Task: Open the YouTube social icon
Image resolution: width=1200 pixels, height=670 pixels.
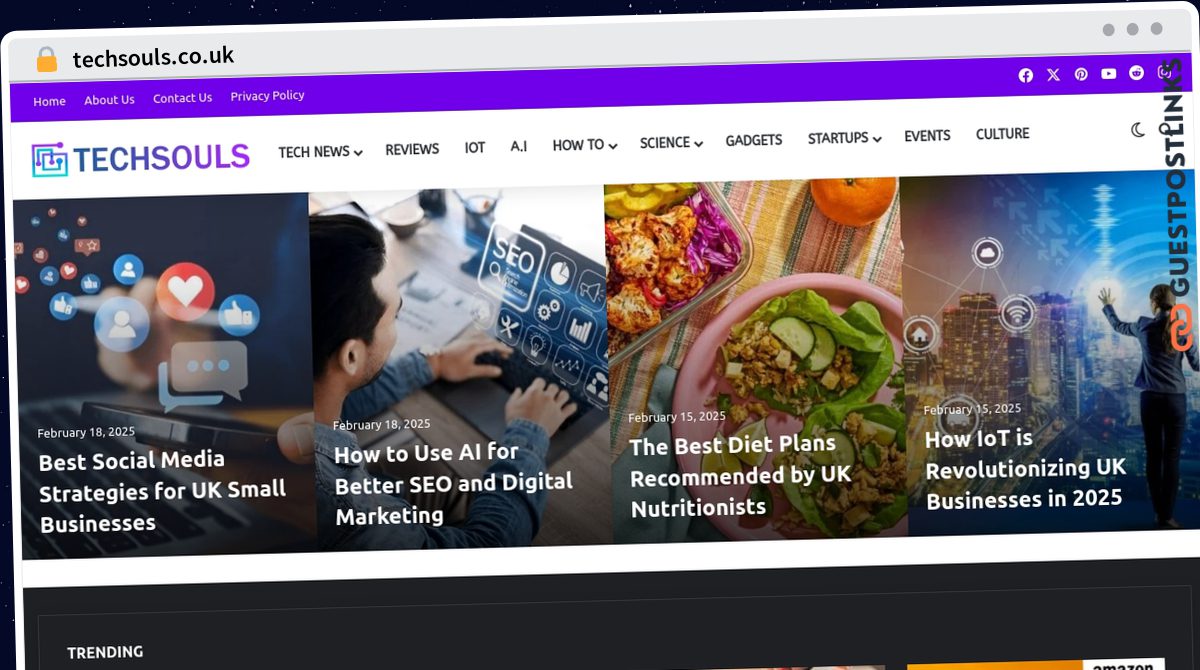Action: tap(1109, 74)
